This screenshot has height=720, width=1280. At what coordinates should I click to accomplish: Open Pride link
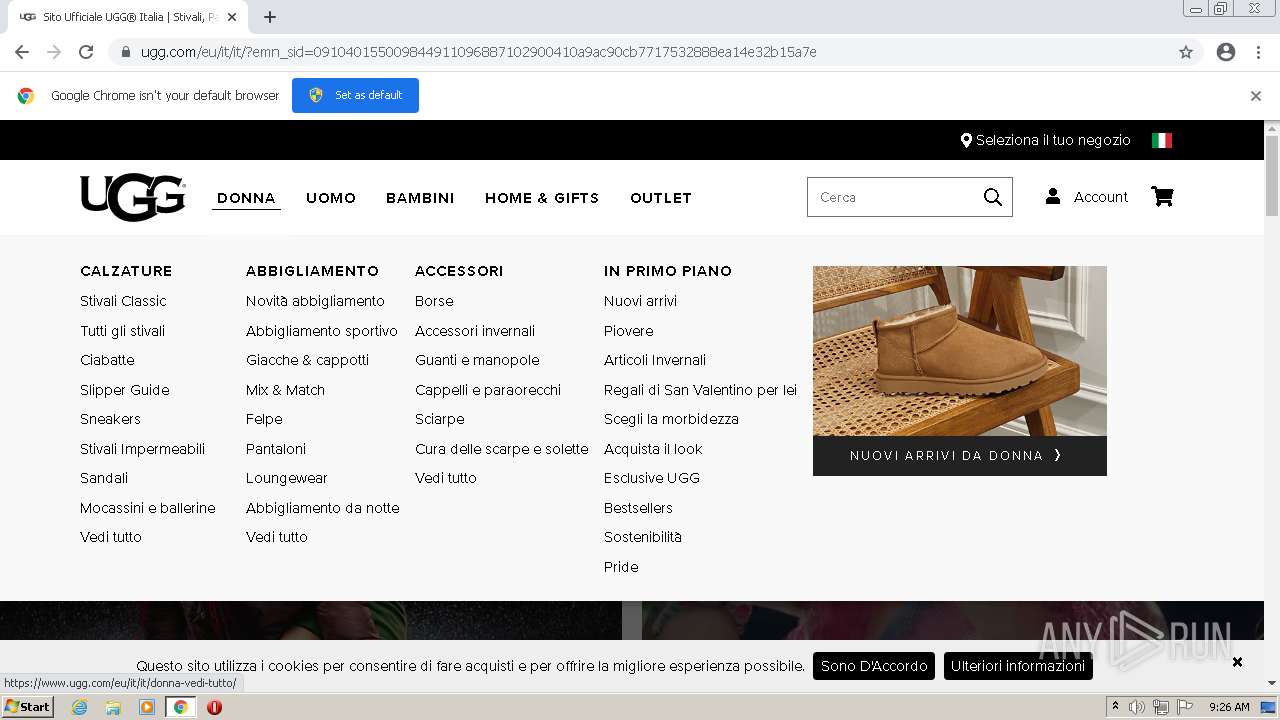621,567
